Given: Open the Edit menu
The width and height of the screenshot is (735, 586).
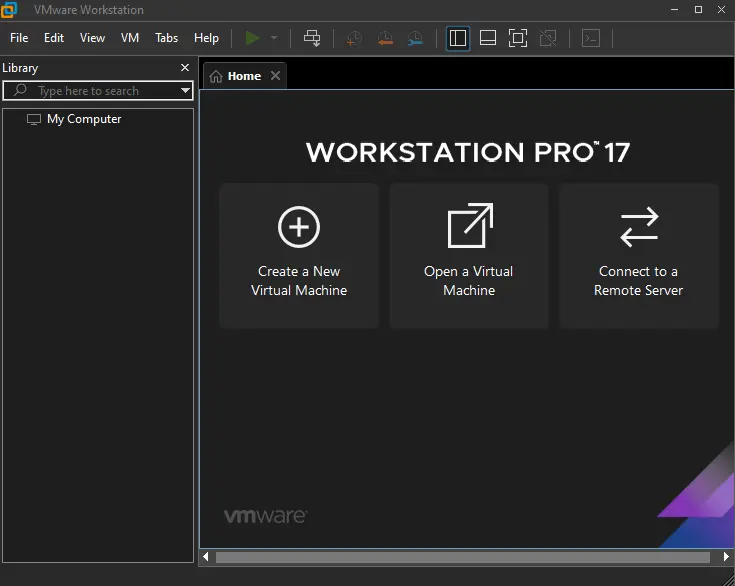Looking at the screenshot, I should click(x=54, y=38).
